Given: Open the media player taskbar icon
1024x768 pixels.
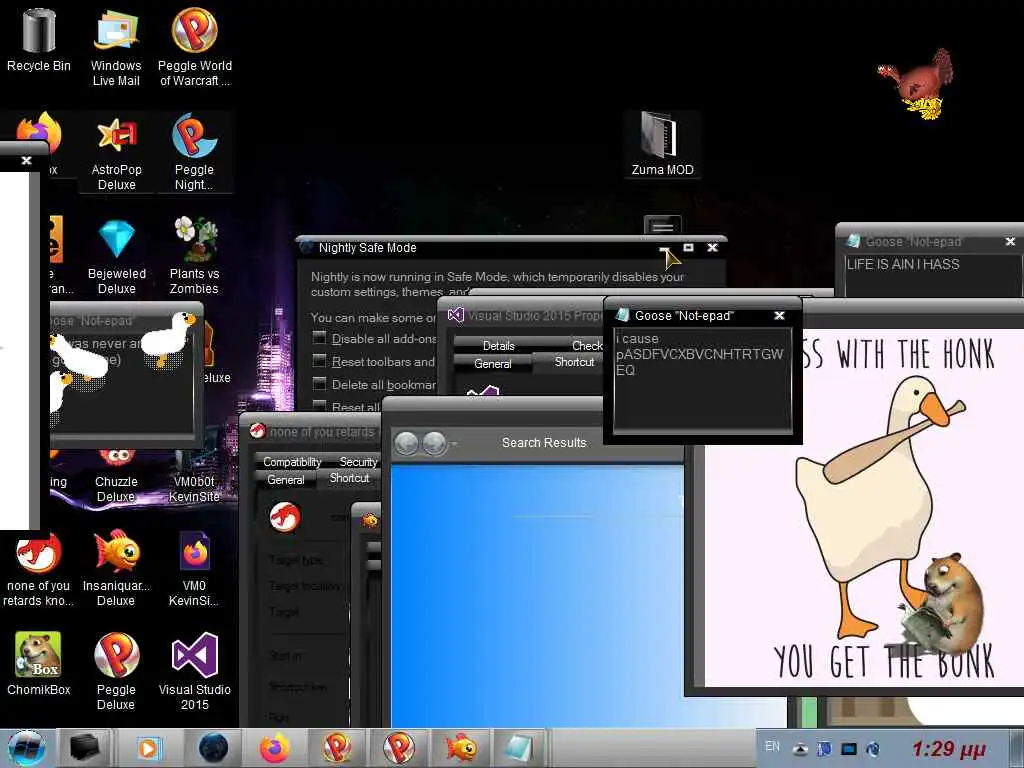Looking at the screenshot, I should tap(148, 748).
